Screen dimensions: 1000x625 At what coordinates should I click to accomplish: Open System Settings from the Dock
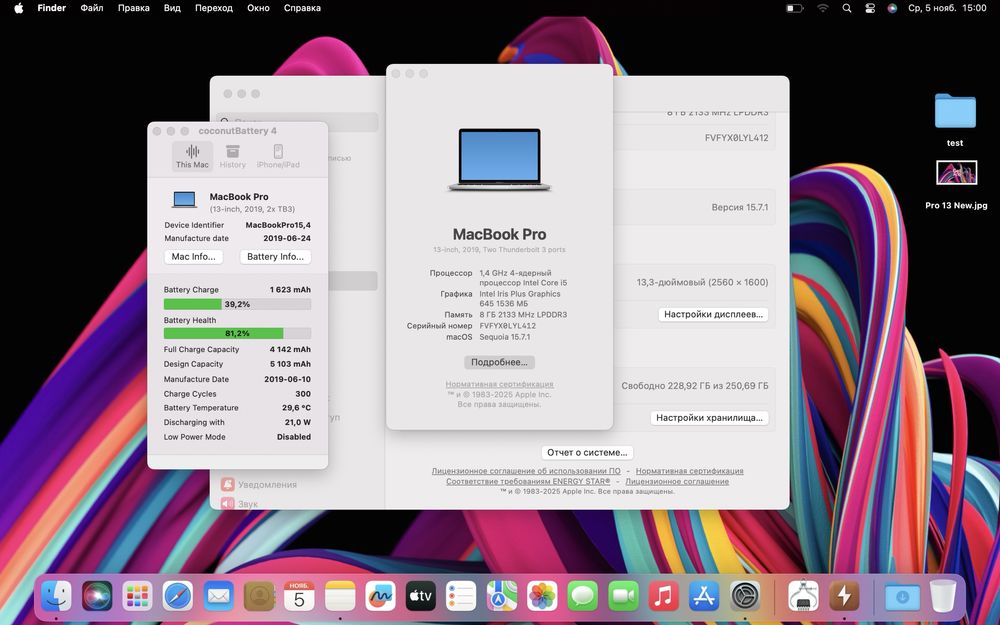[745, 596]
